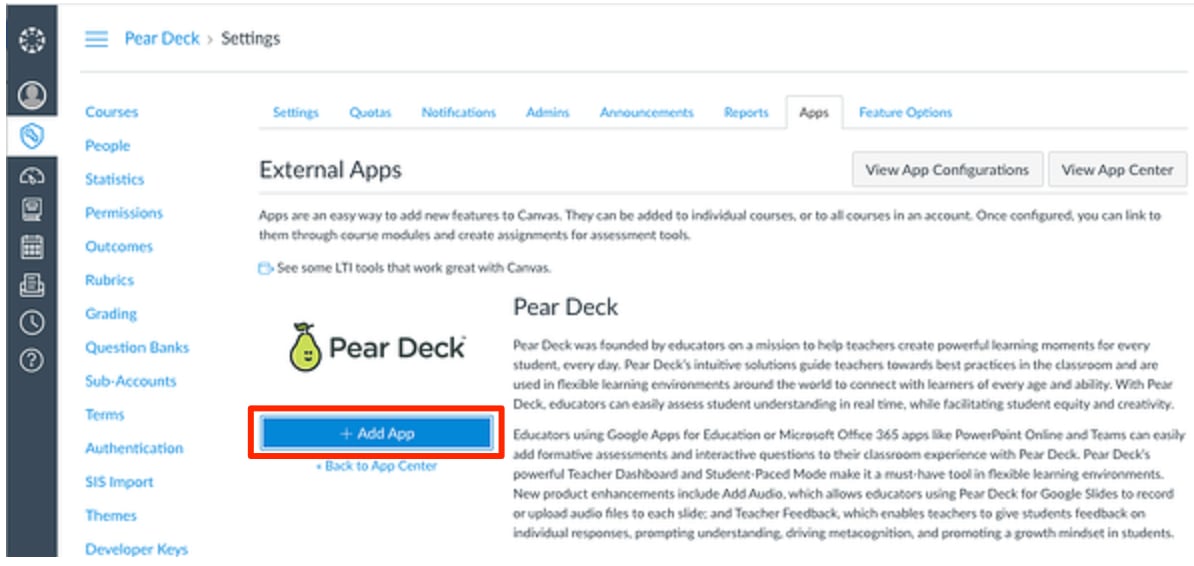The height and width of the screenshot is (566, 1194).
Task: Go Back to App Center link
Action: pyautogui.click(x=376, y=465)
